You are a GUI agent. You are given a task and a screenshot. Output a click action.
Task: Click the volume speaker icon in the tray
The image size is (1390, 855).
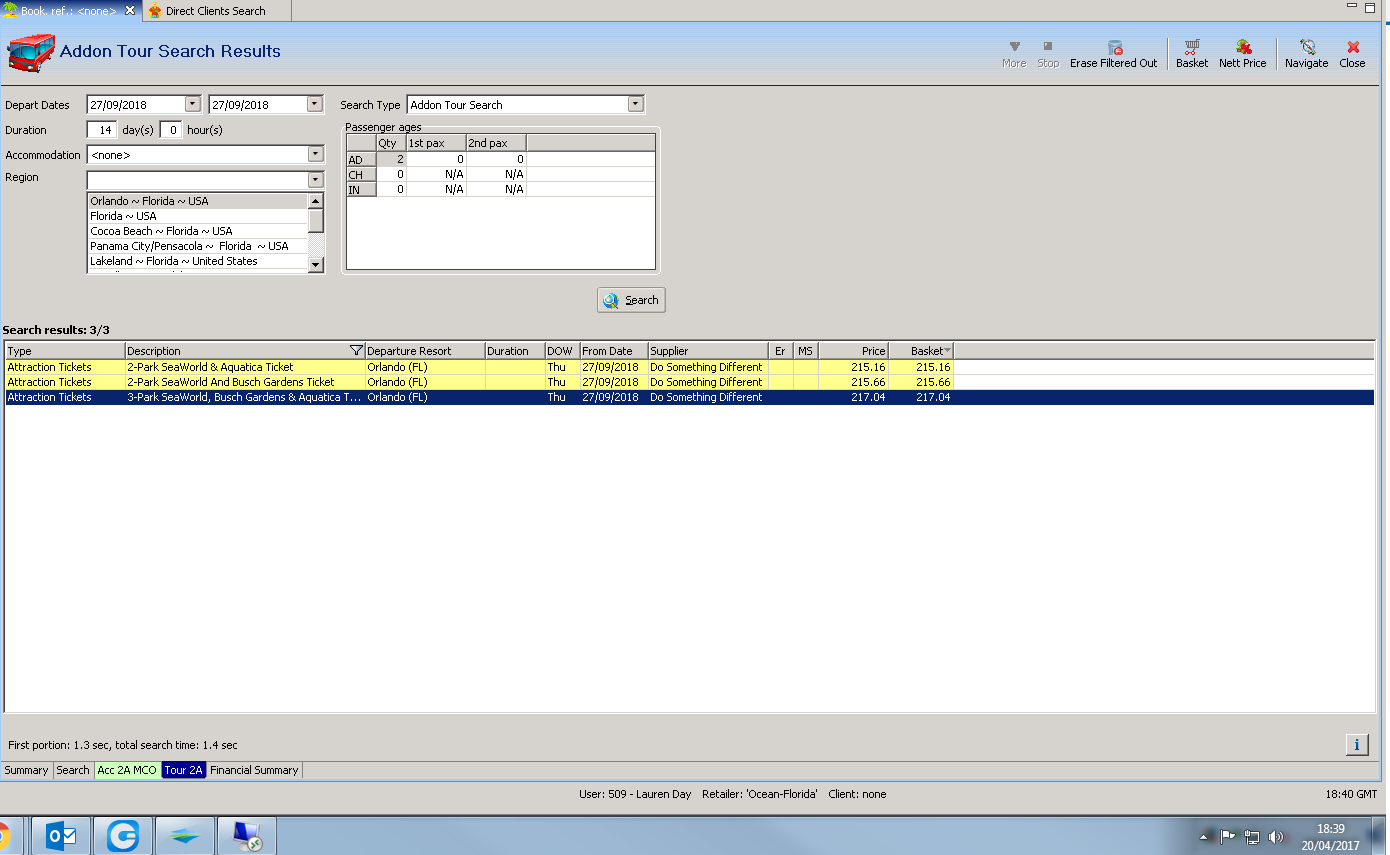click(x=1276, y=837)
